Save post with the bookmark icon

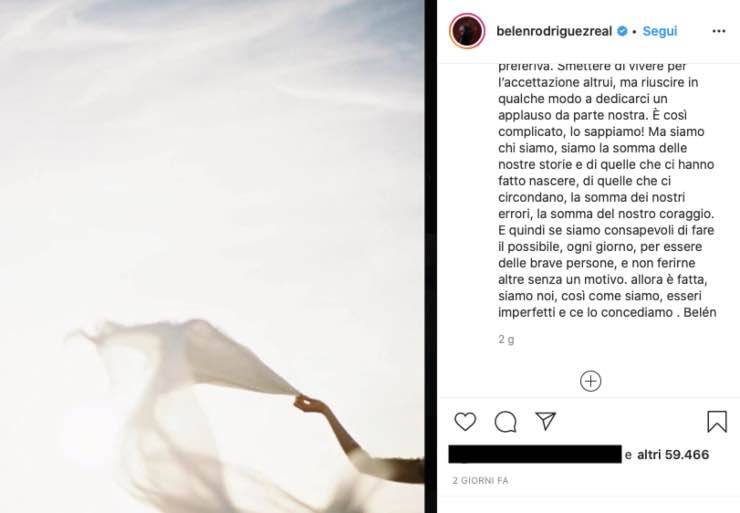point(716,421)
